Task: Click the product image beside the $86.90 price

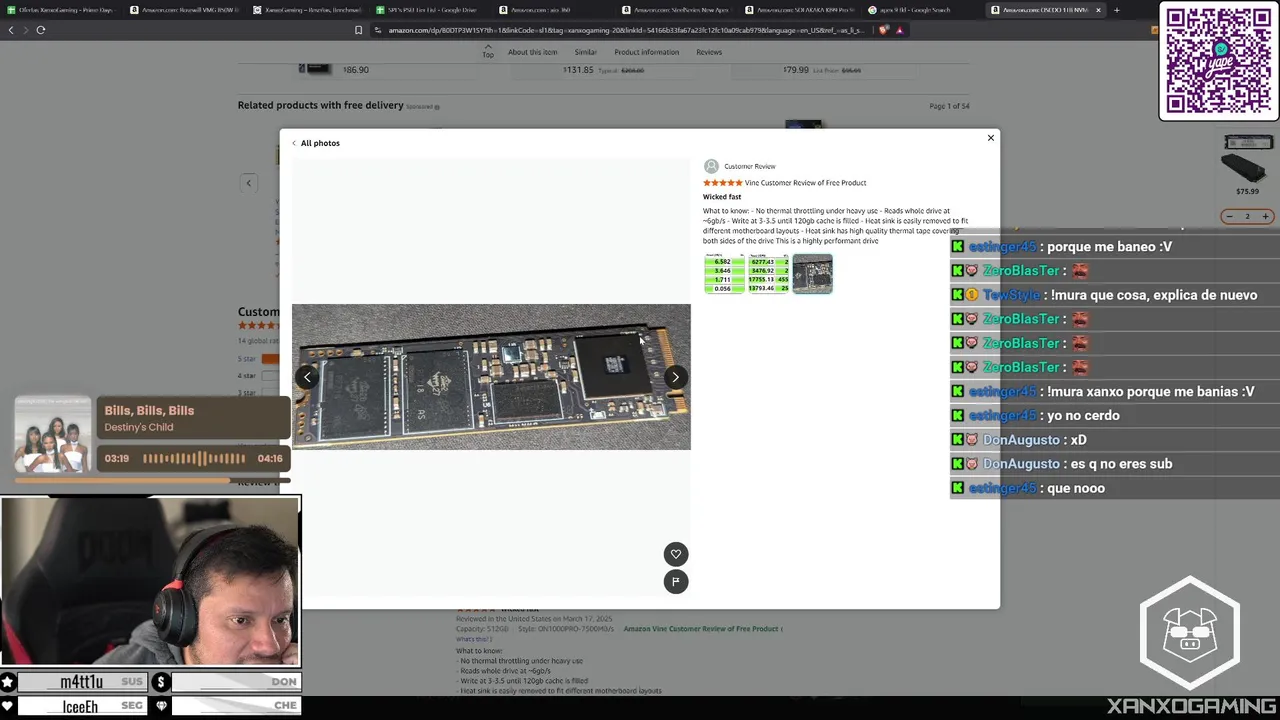Action: pos(314,68)
